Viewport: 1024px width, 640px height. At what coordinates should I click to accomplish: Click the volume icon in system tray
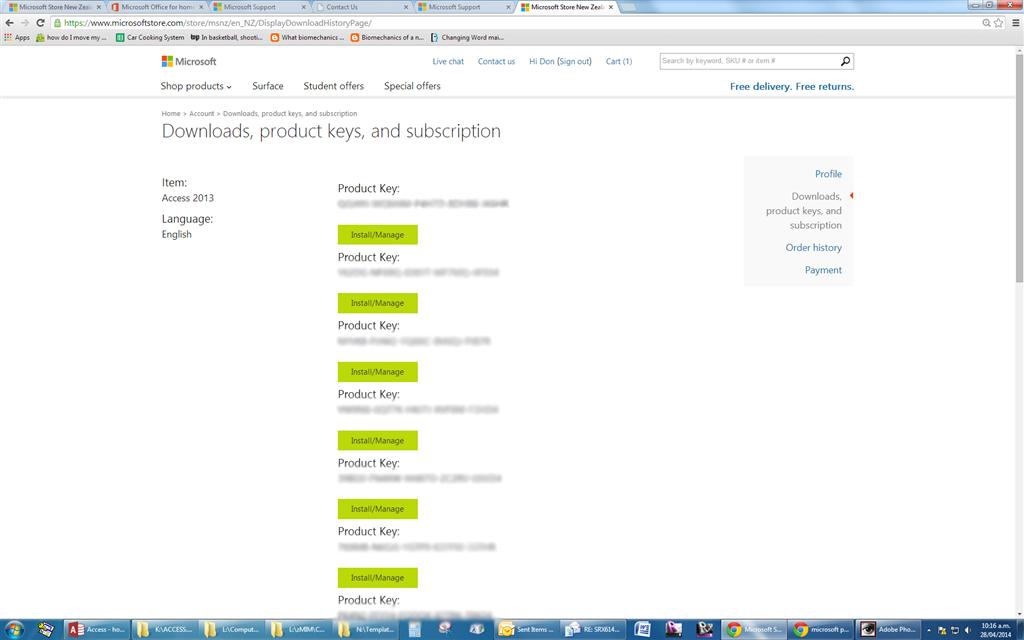[967, 630]
